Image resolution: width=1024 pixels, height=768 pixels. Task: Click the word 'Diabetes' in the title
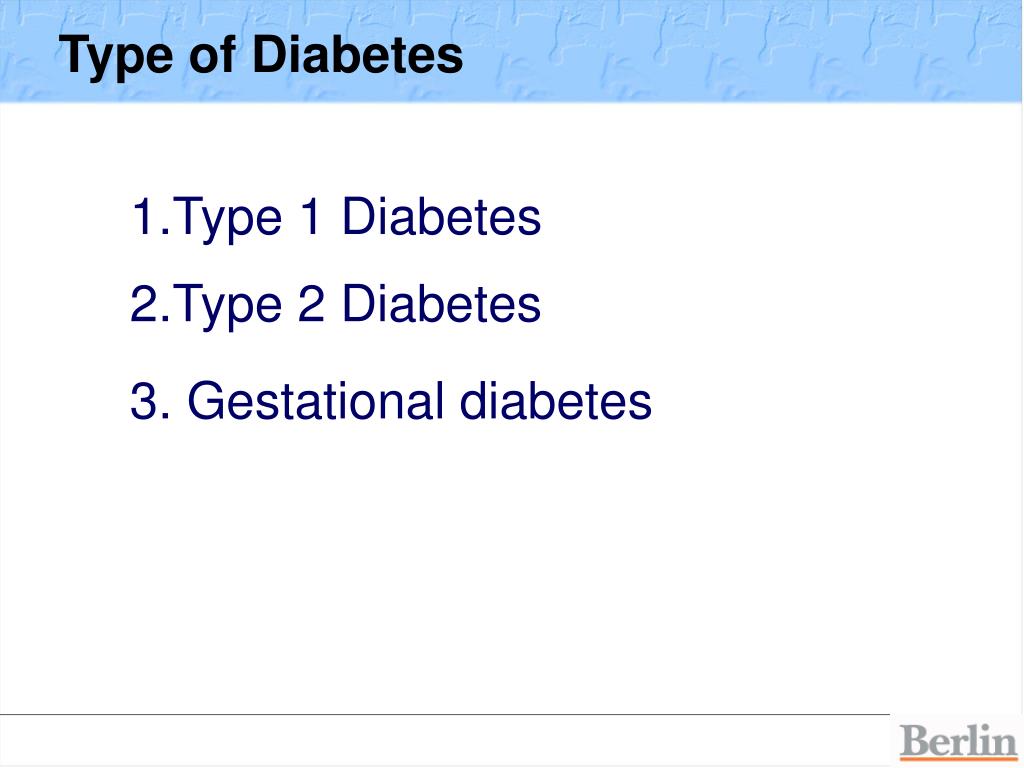[x=358, y=54]
